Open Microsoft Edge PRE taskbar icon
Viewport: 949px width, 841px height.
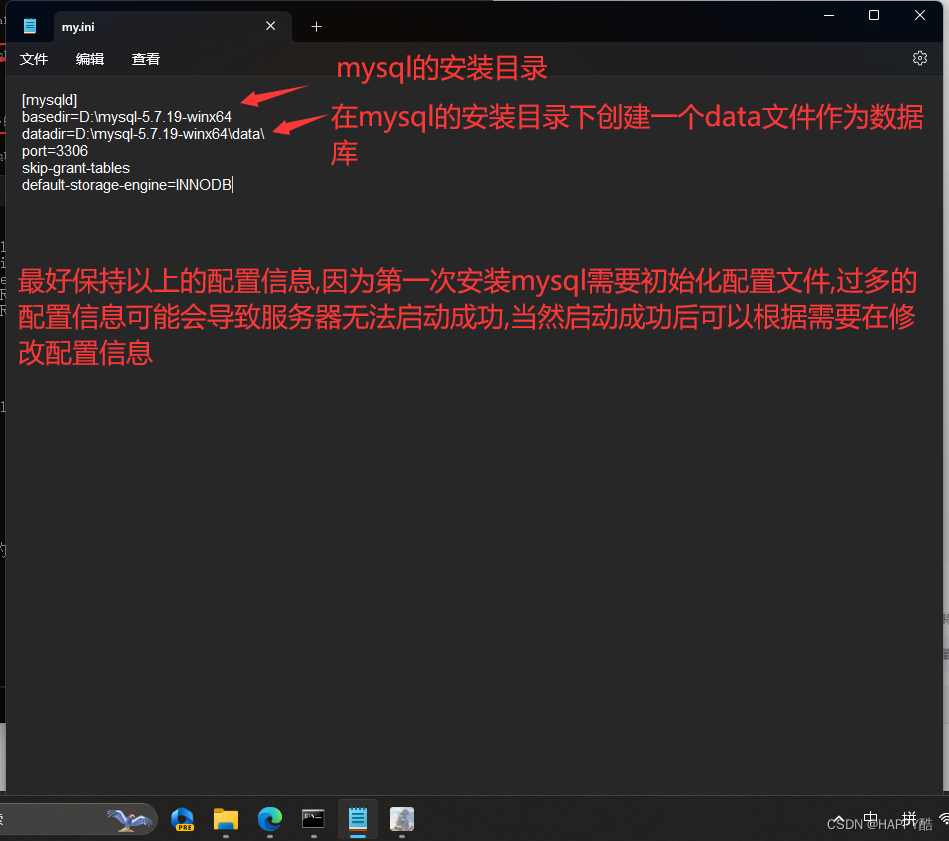click(x=182, y=819)
